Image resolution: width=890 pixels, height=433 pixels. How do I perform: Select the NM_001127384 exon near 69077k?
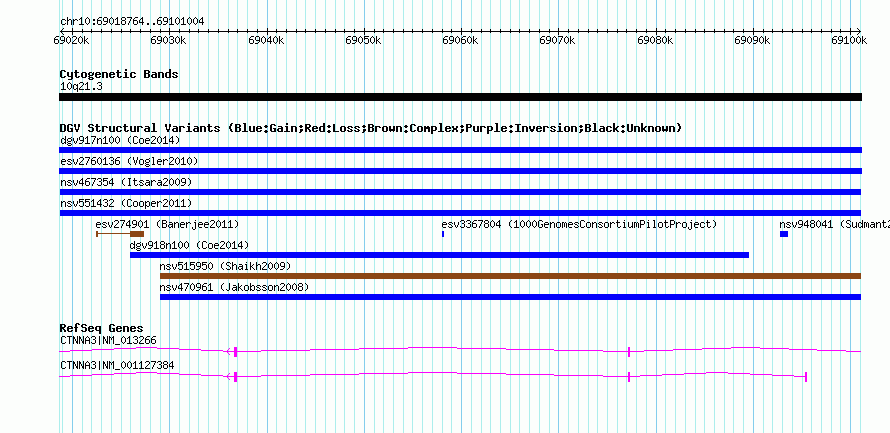pos(629,376)
